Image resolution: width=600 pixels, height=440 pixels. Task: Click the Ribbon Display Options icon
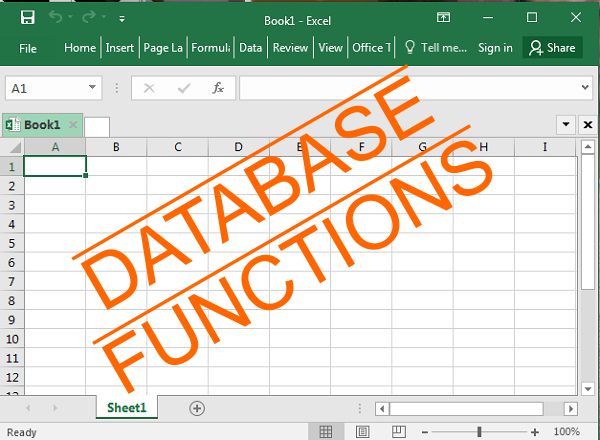443,17
